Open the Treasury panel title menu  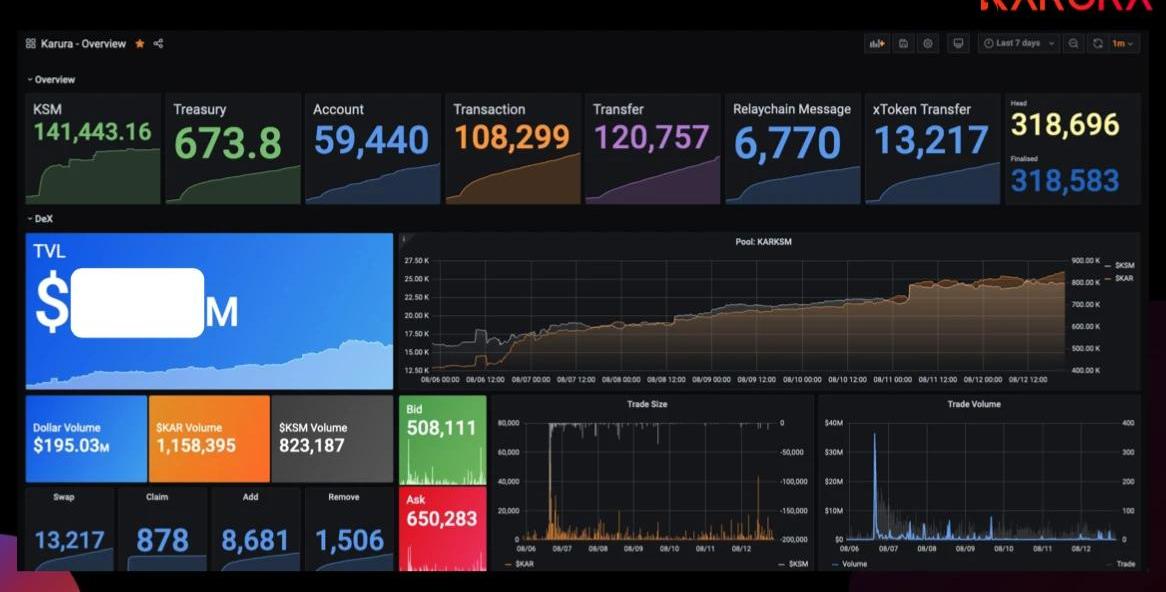click(x=199, y=109)
